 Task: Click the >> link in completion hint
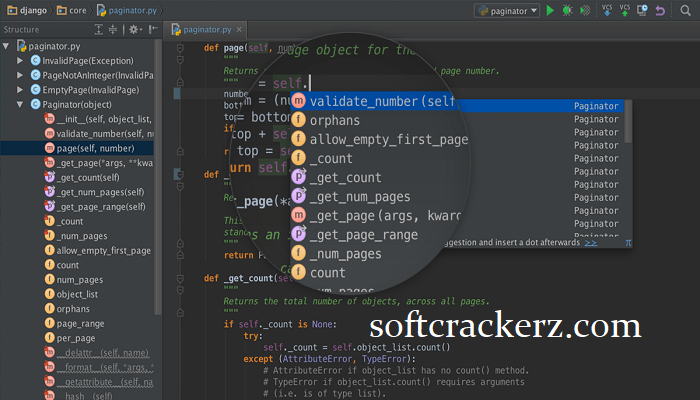(591, 242)
